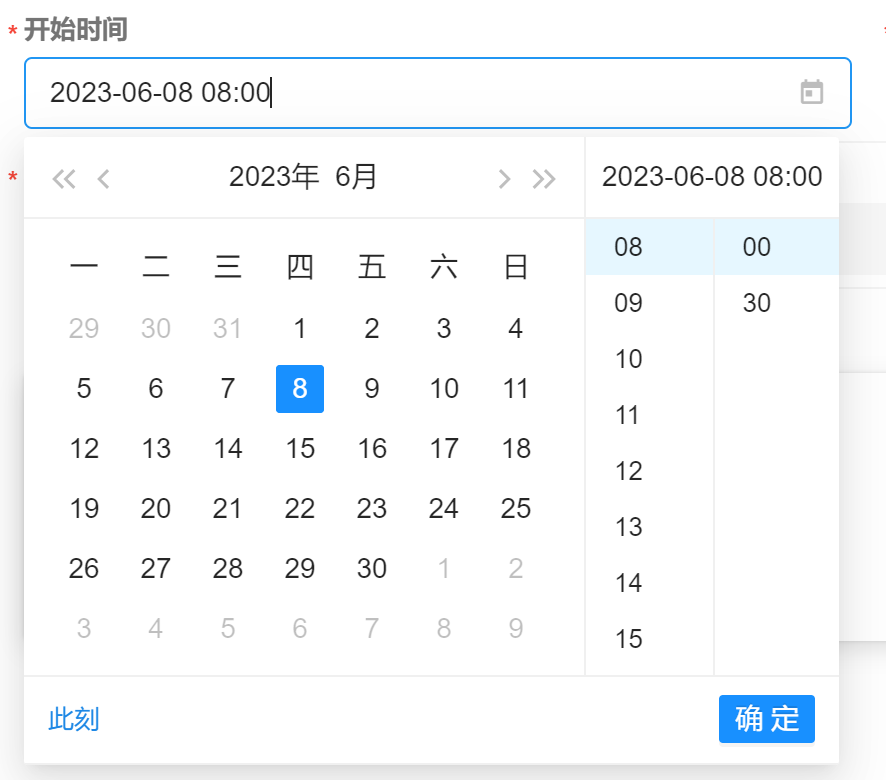The image size is (886, 780).
Task: Select minute 30 in time column
Action: pyautogui.click(x=757, y=303)
